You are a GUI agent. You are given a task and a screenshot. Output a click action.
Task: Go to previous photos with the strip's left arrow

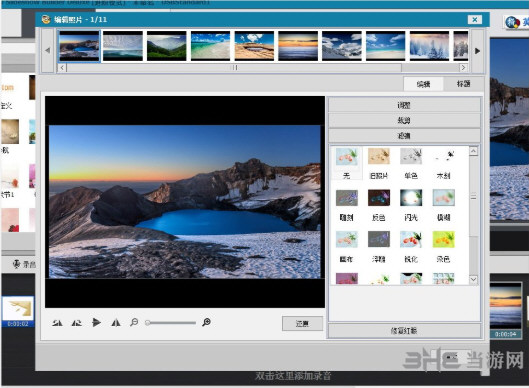coord(48,51)
